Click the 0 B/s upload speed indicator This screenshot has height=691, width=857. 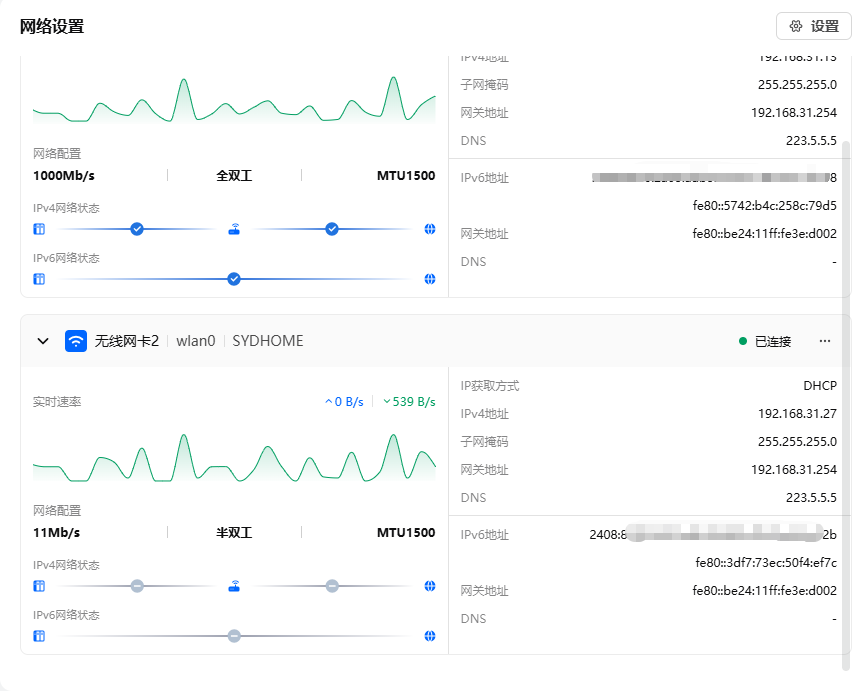(344, 402)
